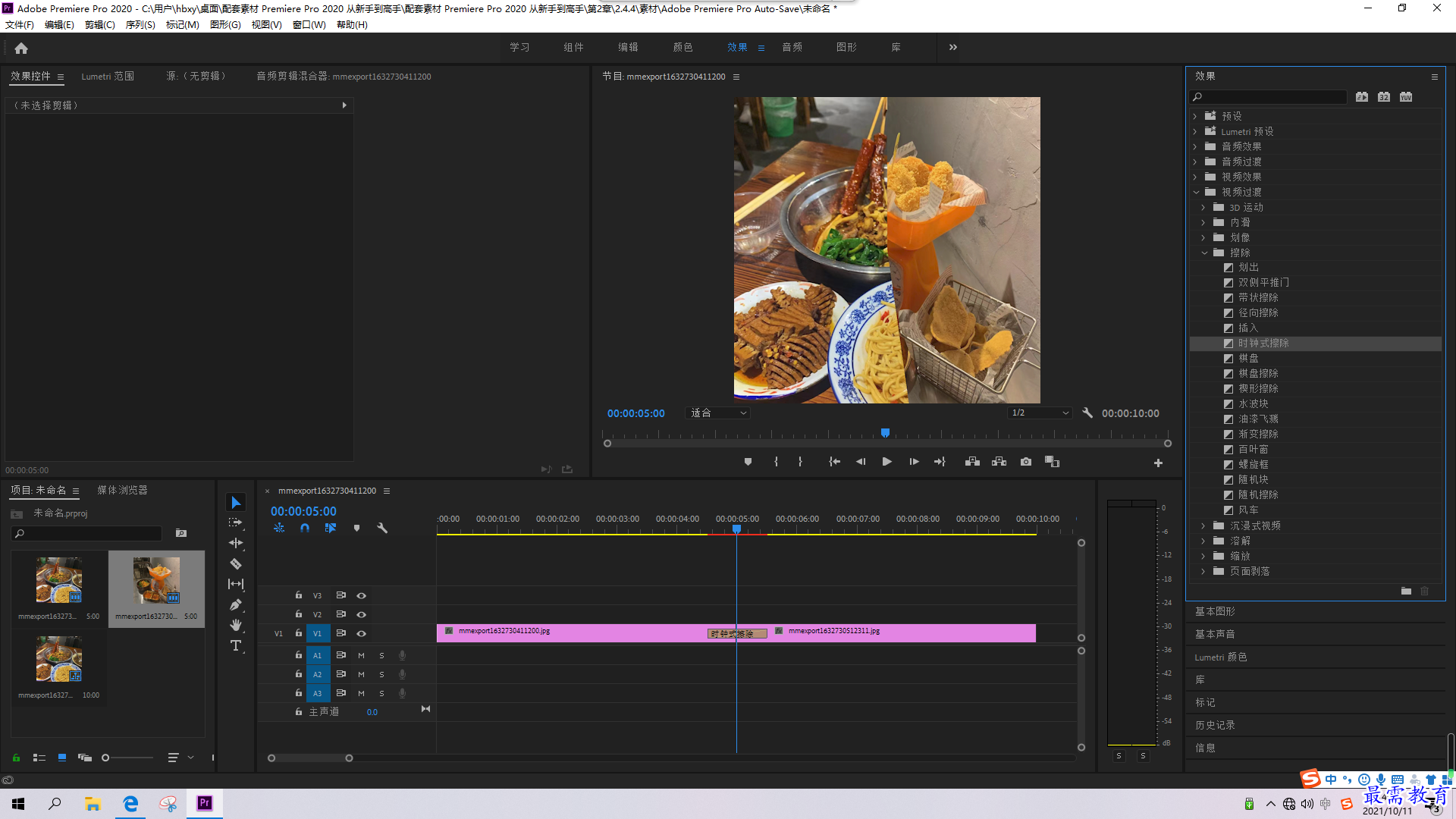This screenshot has width=1456, height=819.
Task: Expand the 音频效果 folder
Action: click(1195, 146)
